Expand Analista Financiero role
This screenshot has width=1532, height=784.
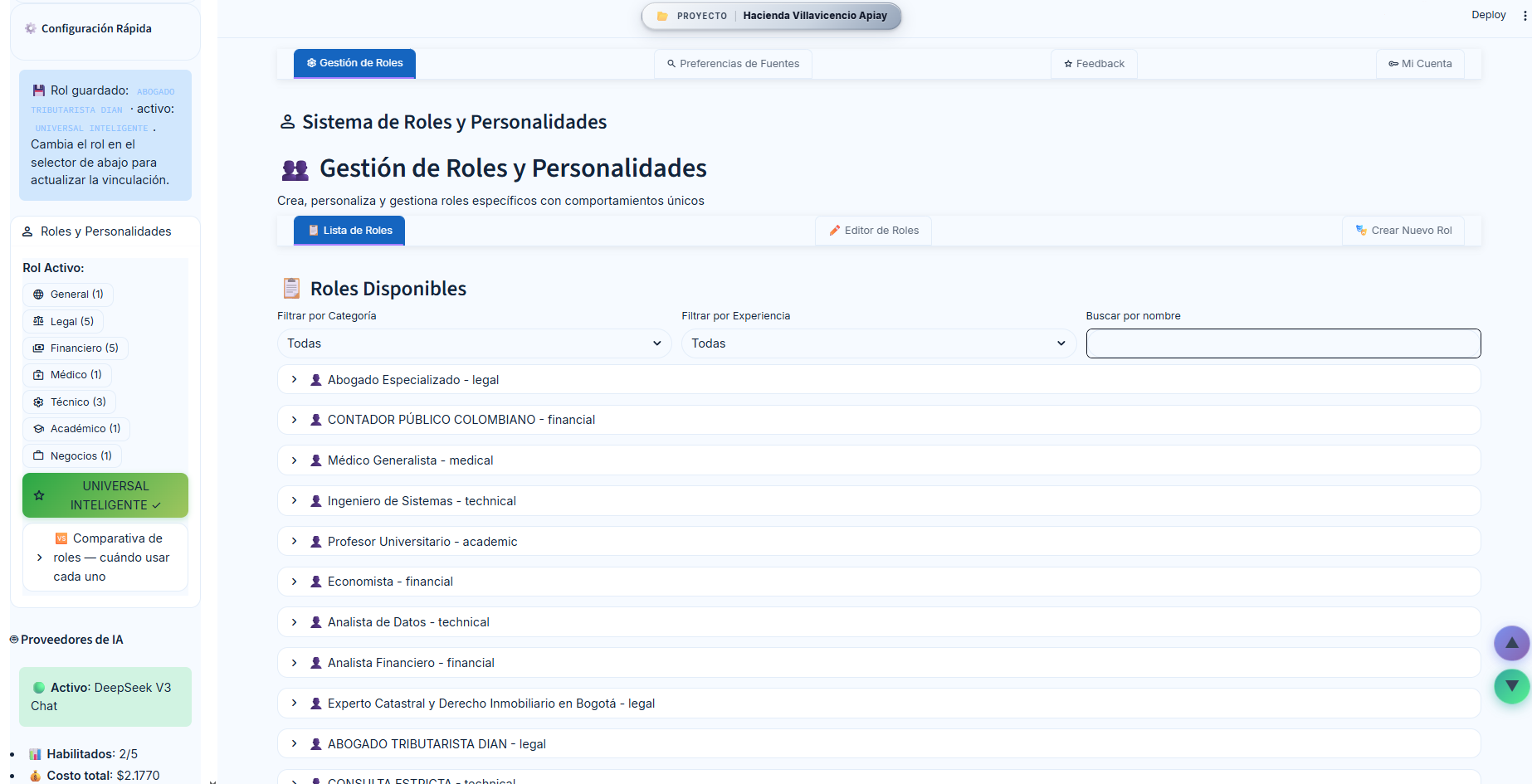point(879,663)
